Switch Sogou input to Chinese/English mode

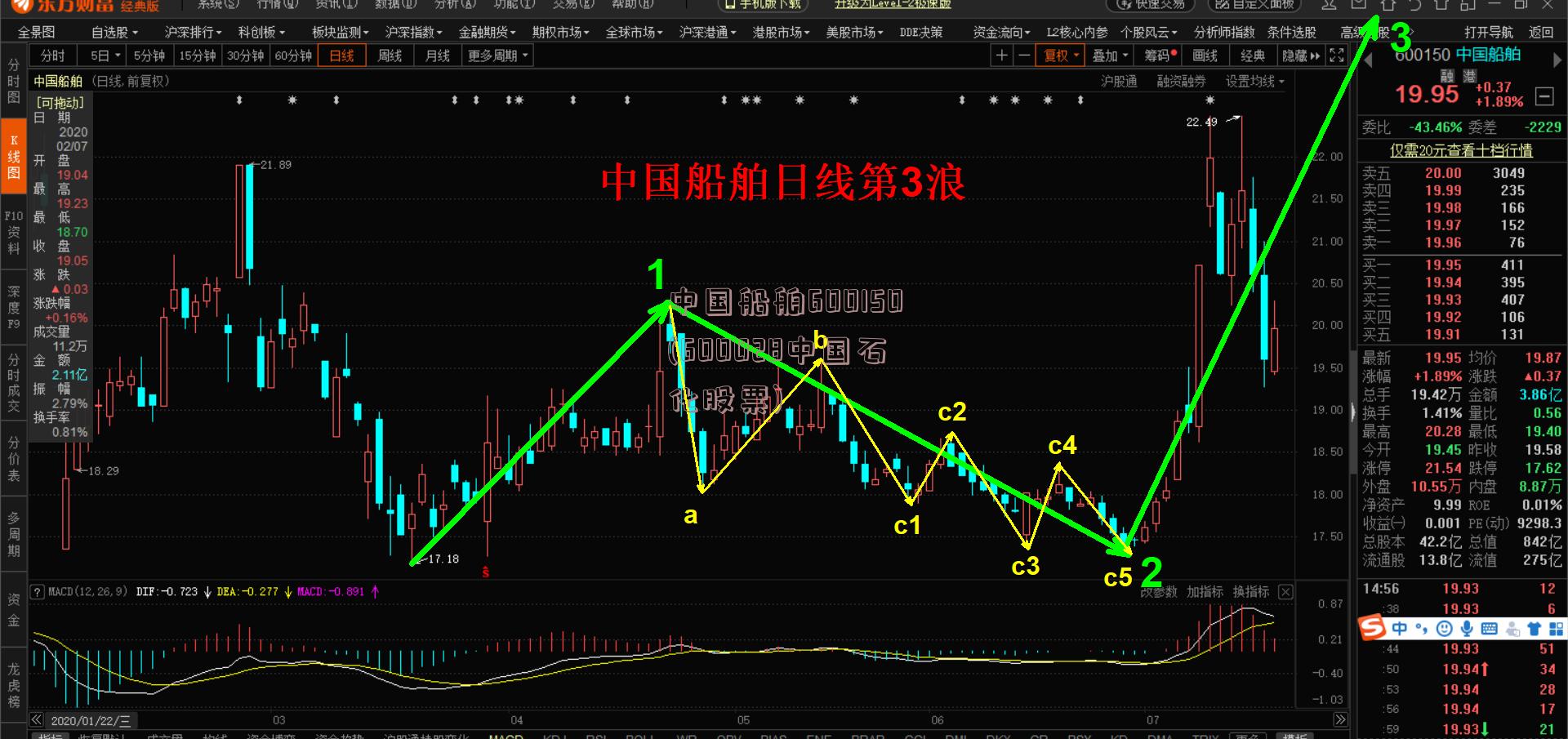point(1400,628)
